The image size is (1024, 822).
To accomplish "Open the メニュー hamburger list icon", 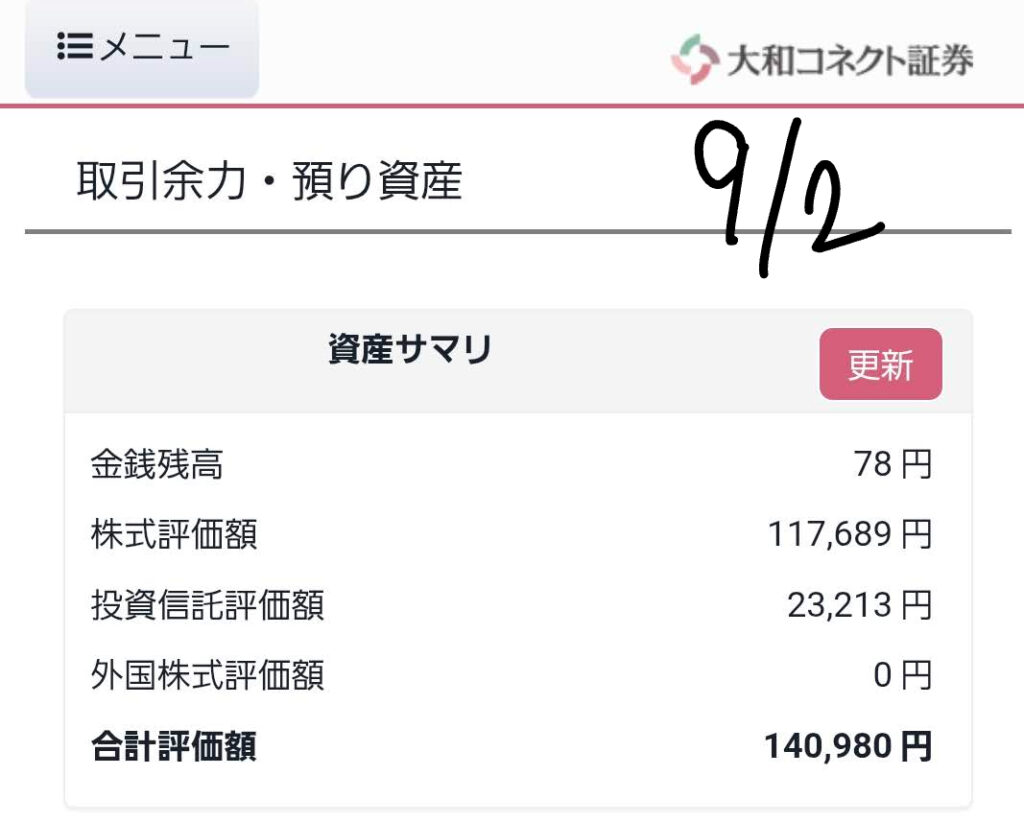I will [x=74, y=46].
